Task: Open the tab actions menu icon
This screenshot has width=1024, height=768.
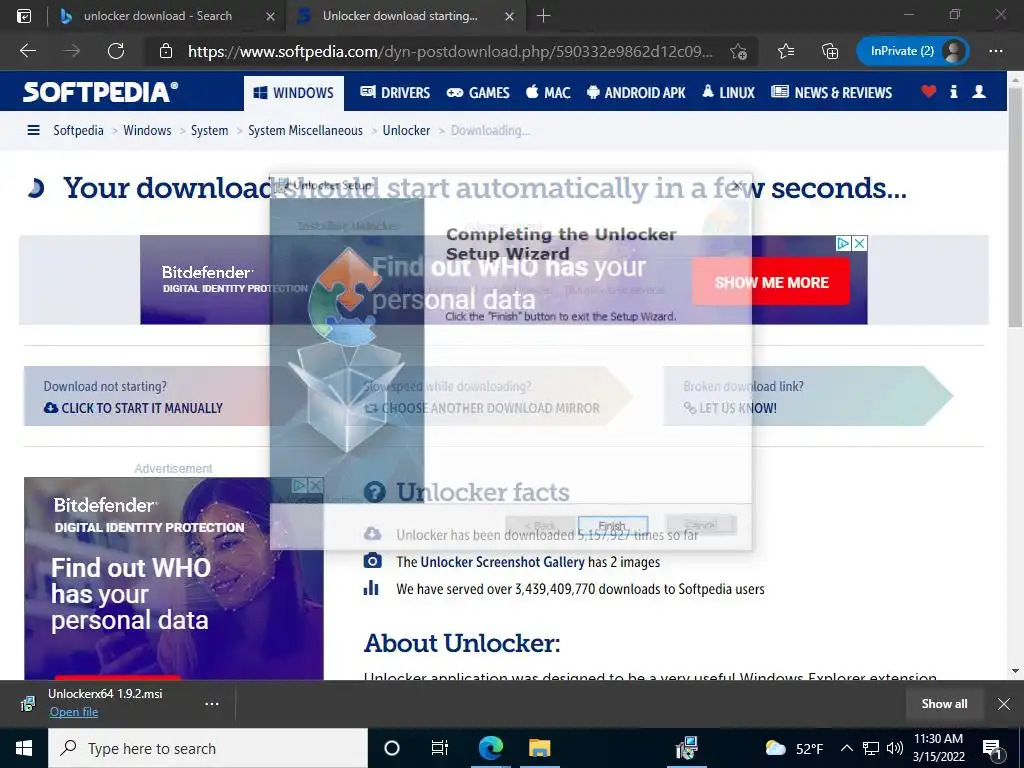Action: coord(24,16)
